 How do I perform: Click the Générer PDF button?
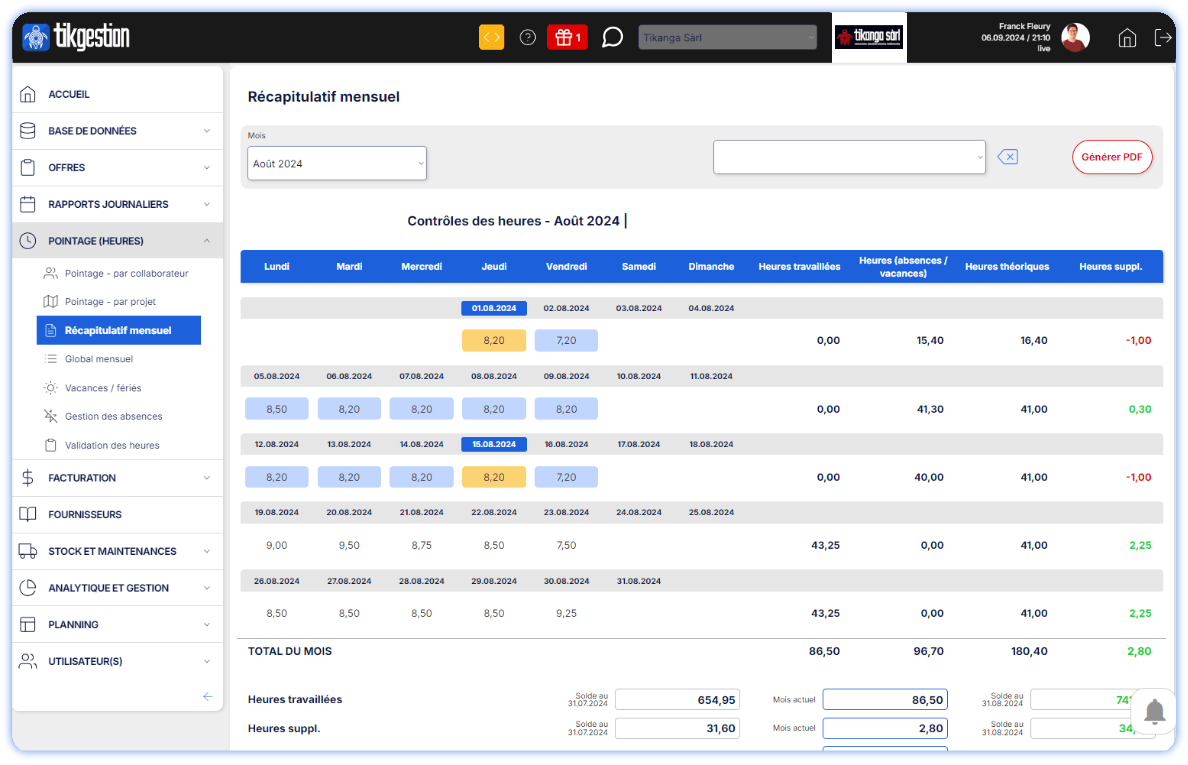tap(1112, 157)
